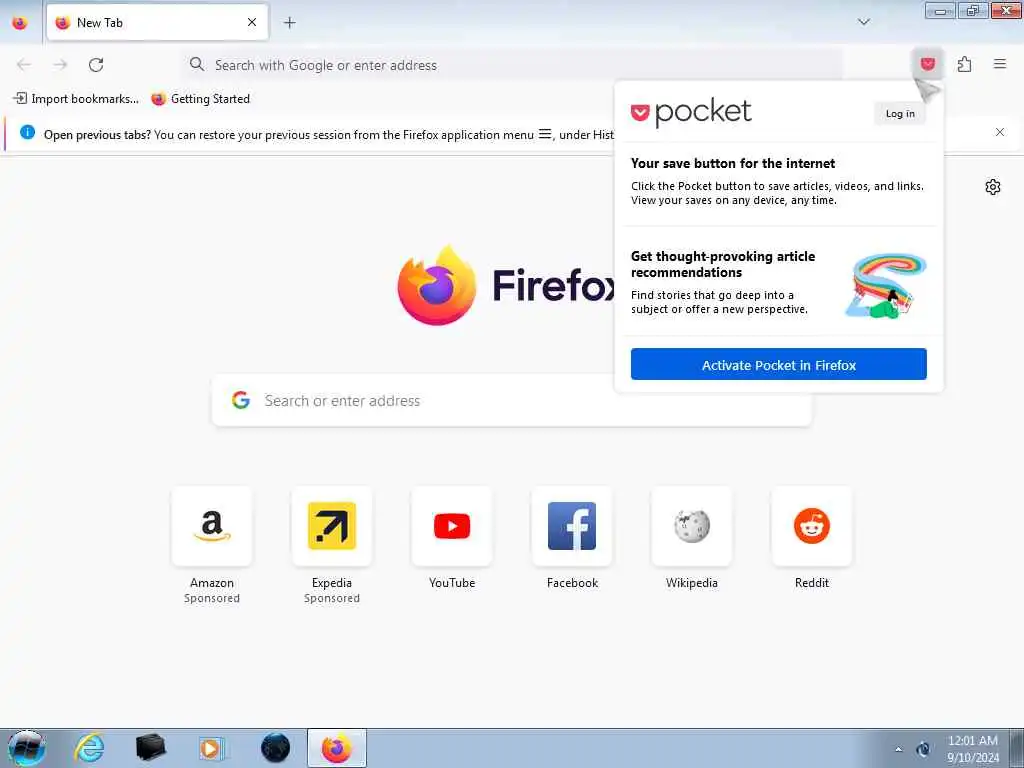
Task: Reload the current page
Action: (96, 65)
